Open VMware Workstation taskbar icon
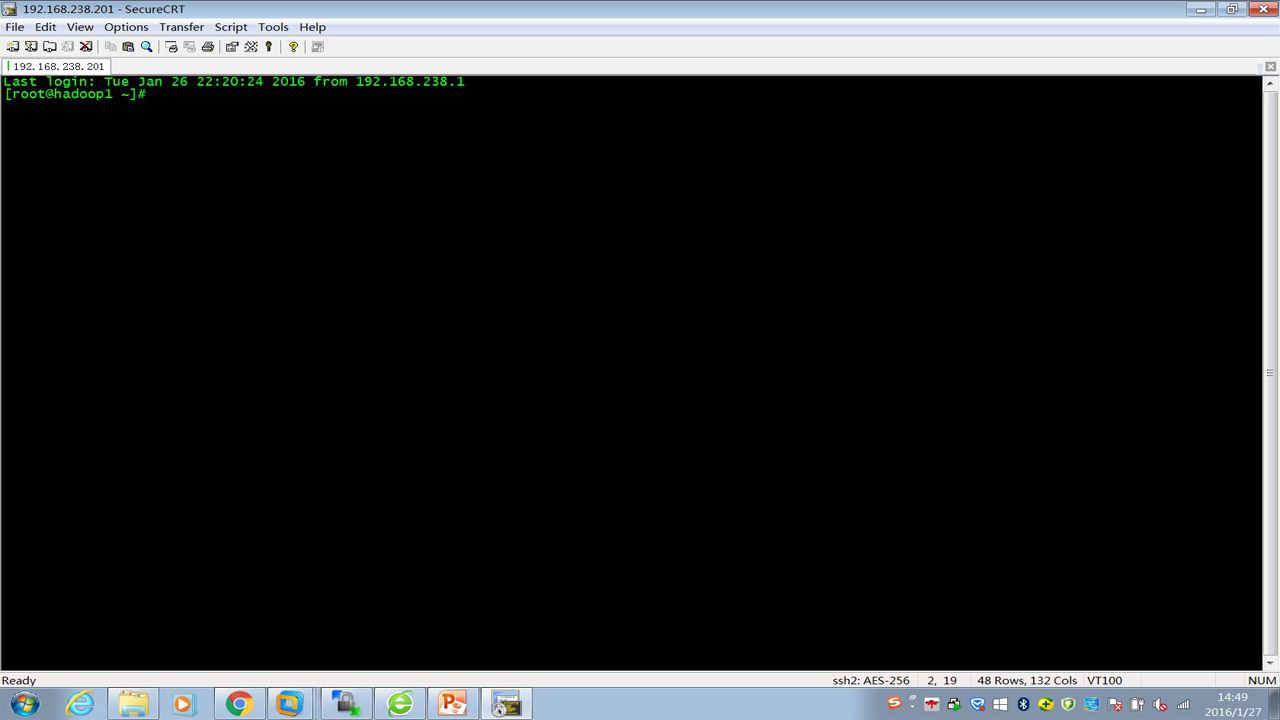 coord(290,704)
